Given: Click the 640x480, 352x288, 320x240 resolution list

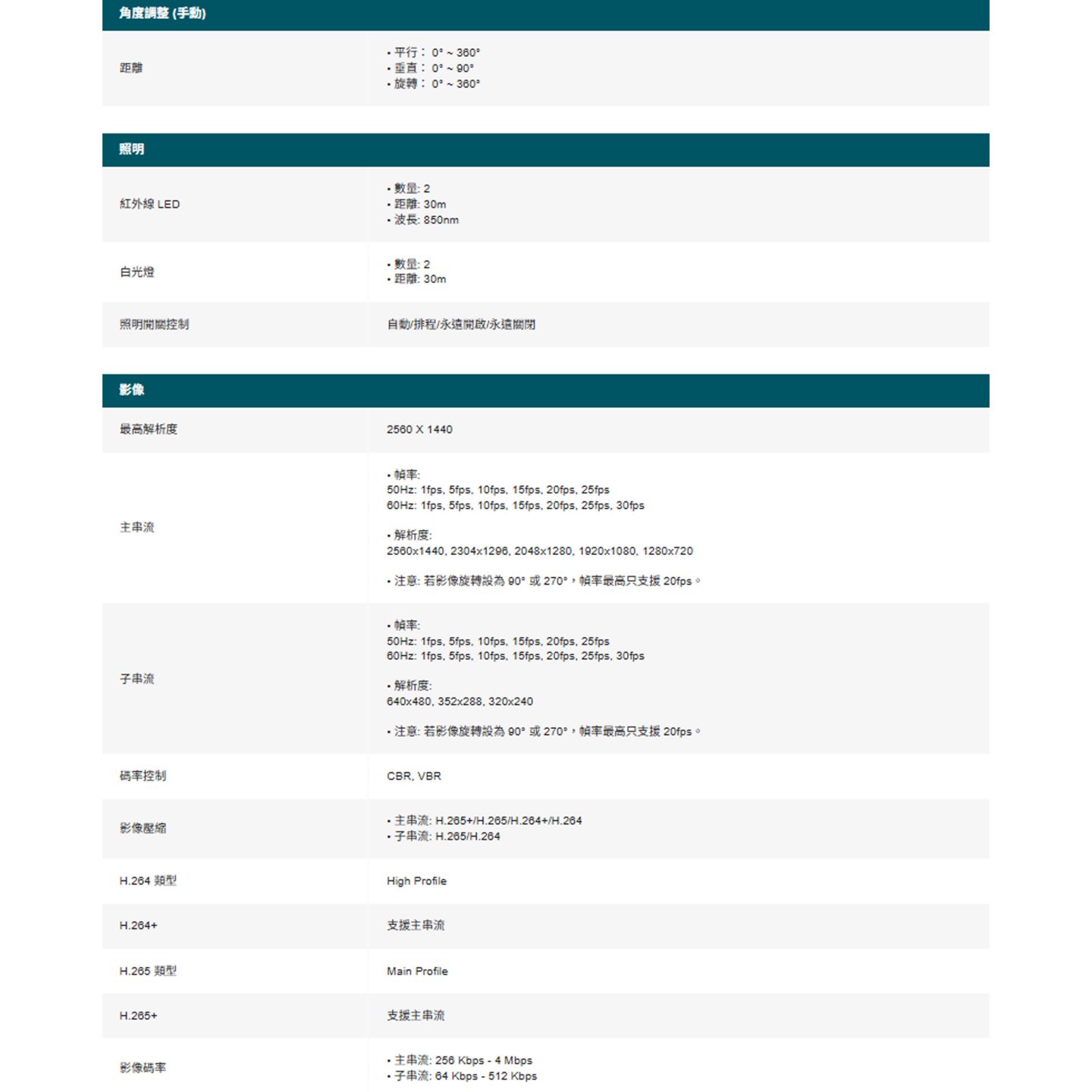Looking at the screenshot, I should click(x=460, y=701).
